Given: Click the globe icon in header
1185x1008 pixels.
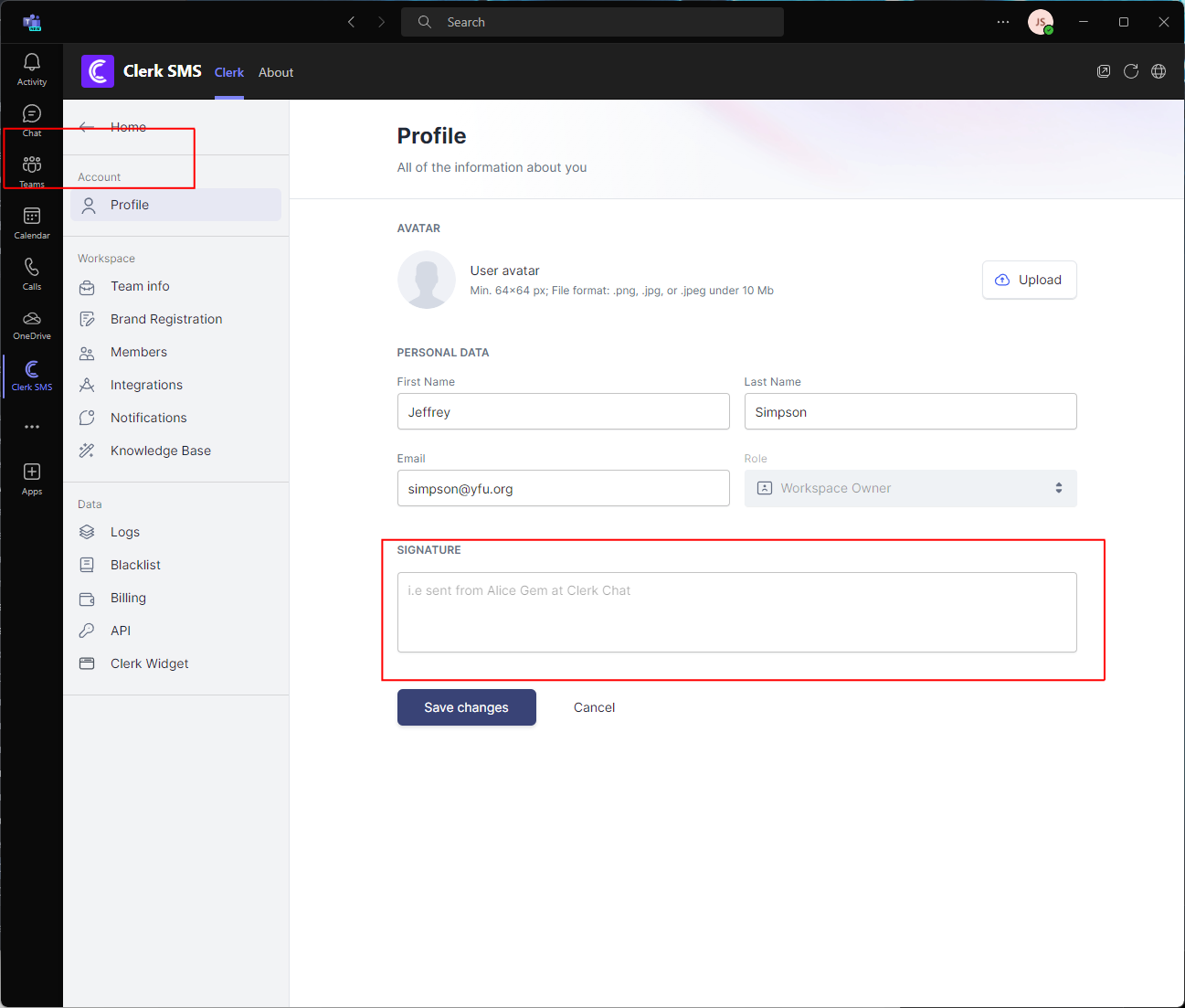Looking at the screenshot, I should point(1159,71).
